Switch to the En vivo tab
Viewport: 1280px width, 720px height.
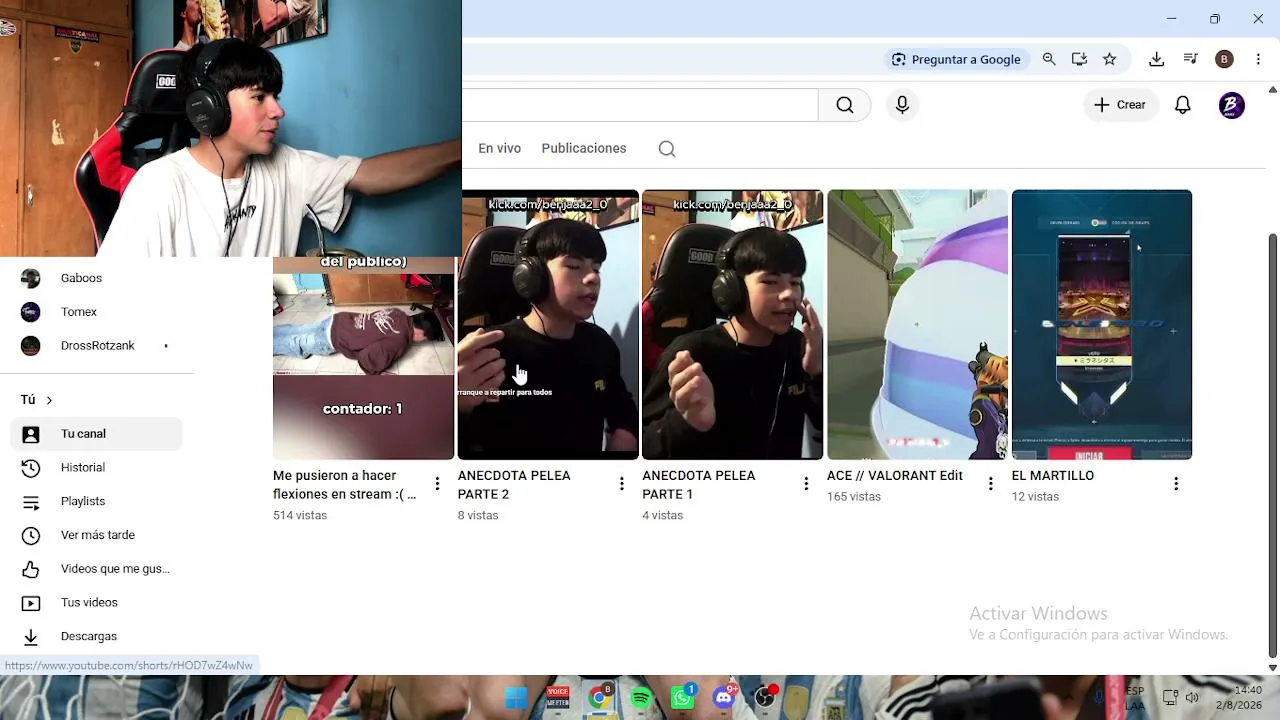499,148
